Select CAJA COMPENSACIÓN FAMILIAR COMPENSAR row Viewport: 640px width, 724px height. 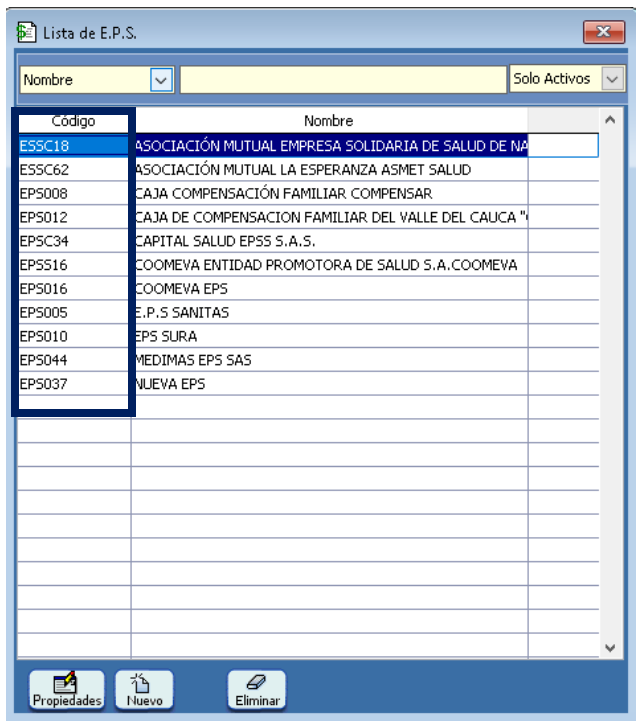[x=330, y=193]
